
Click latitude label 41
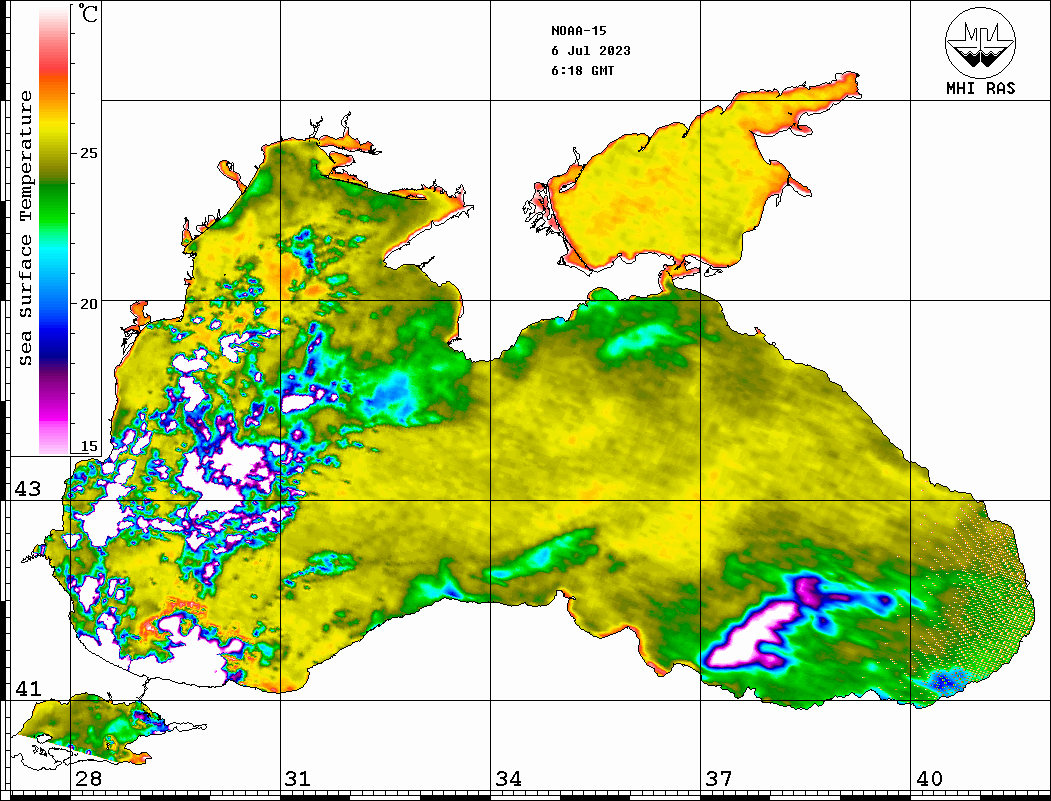click(x=28, y=688)
